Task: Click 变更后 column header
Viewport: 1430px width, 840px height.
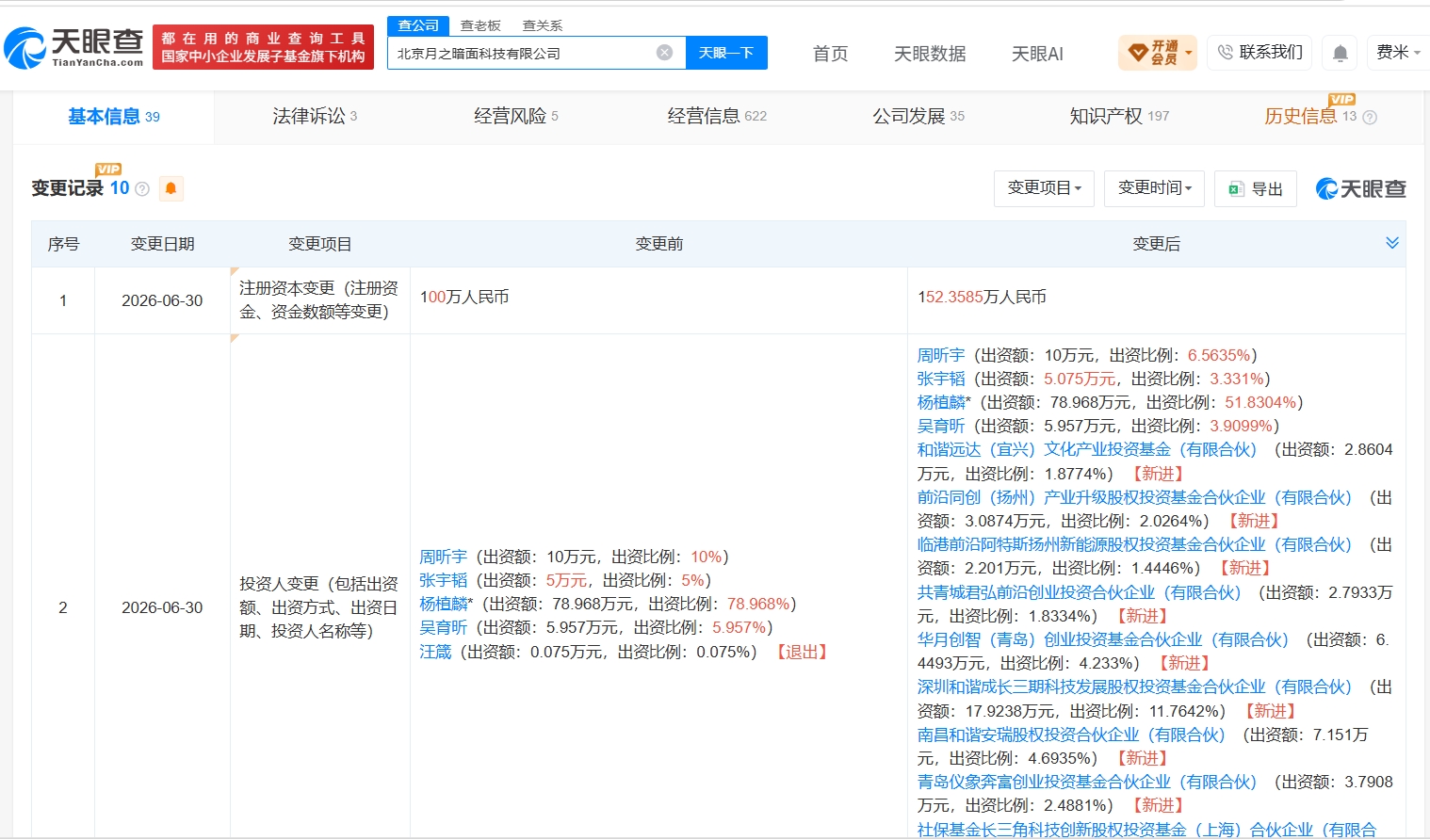Action: coord(1156,244)
